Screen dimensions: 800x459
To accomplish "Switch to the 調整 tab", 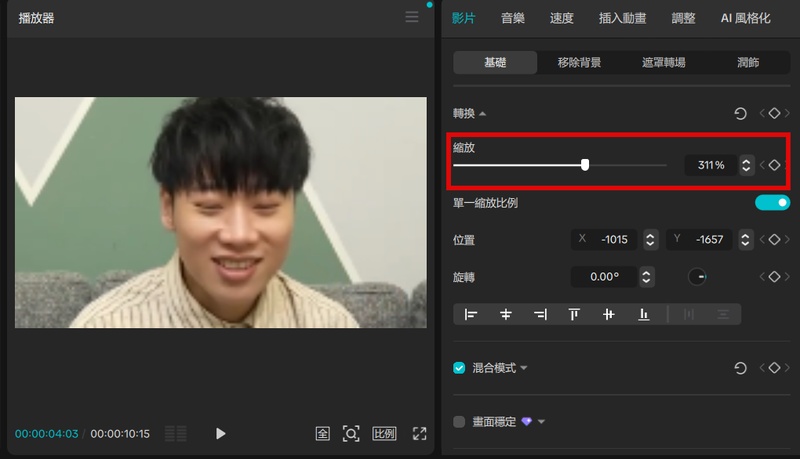I will point(683,18).
